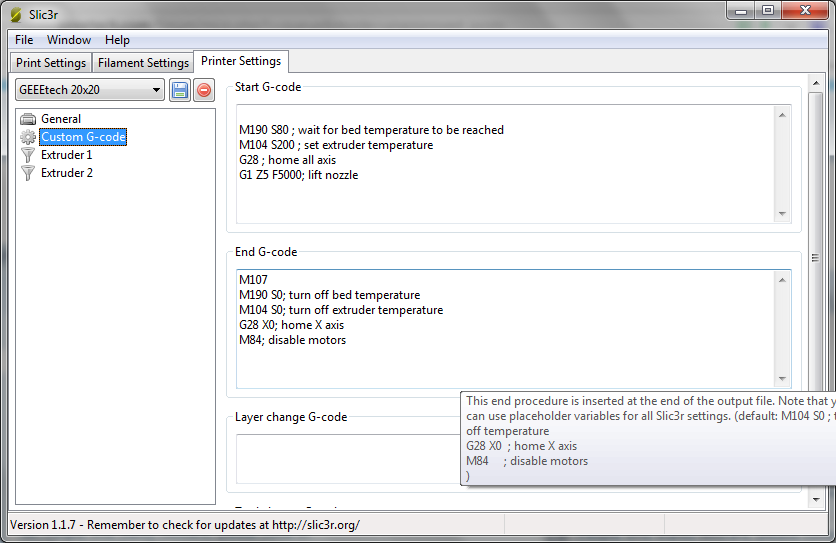This screenshot has height=543, width=836.
Task: Click the funnel icon beside Extruder 2
Action: 28,173
